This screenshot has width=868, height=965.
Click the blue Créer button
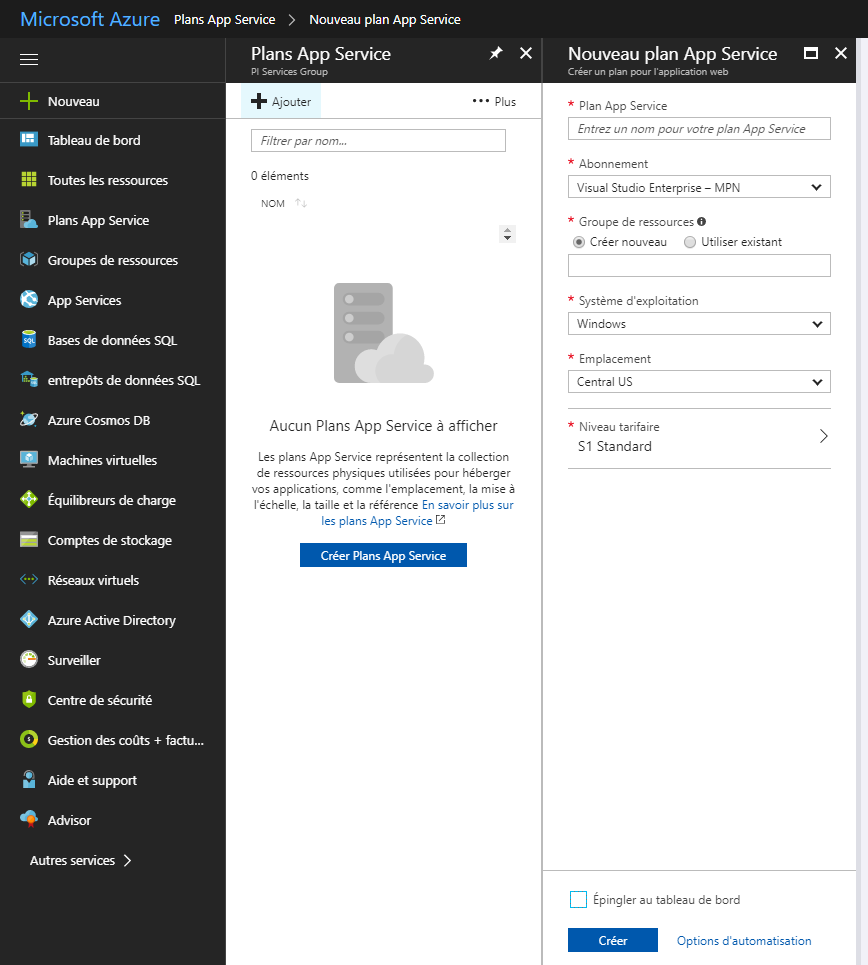613,940
